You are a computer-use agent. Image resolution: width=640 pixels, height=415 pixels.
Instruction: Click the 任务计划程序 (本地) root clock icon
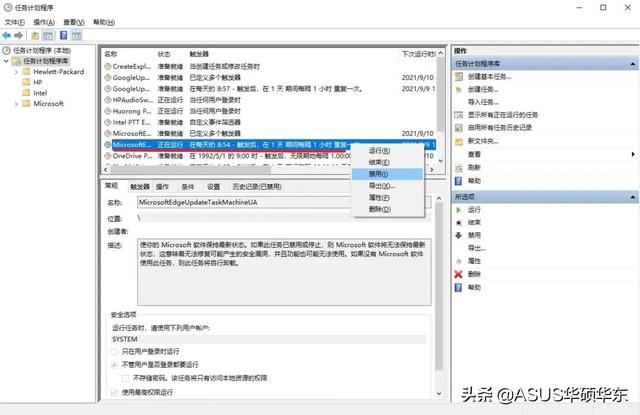(7, 50)
